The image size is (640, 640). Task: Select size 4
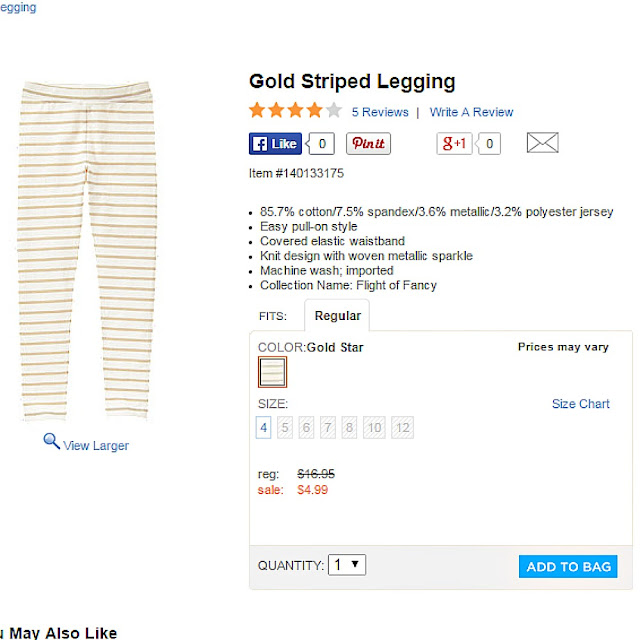pos(264,428)
